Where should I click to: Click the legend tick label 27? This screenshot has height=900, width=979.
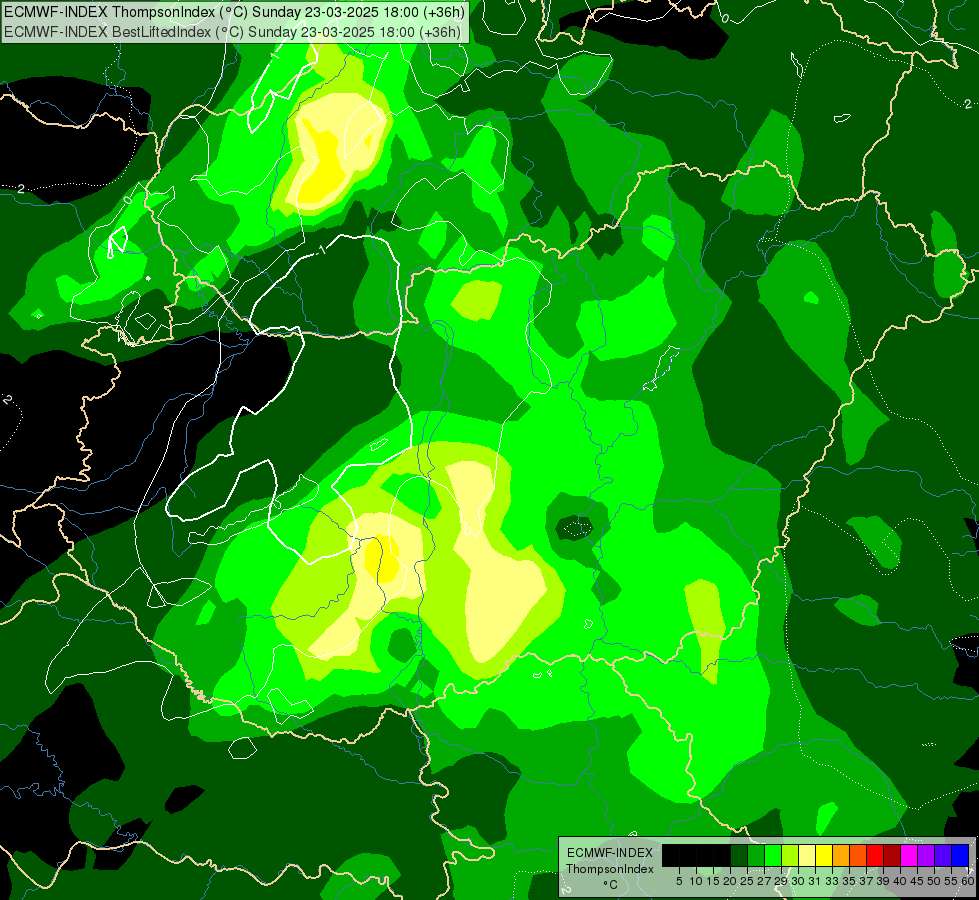[x=764, y=881]
